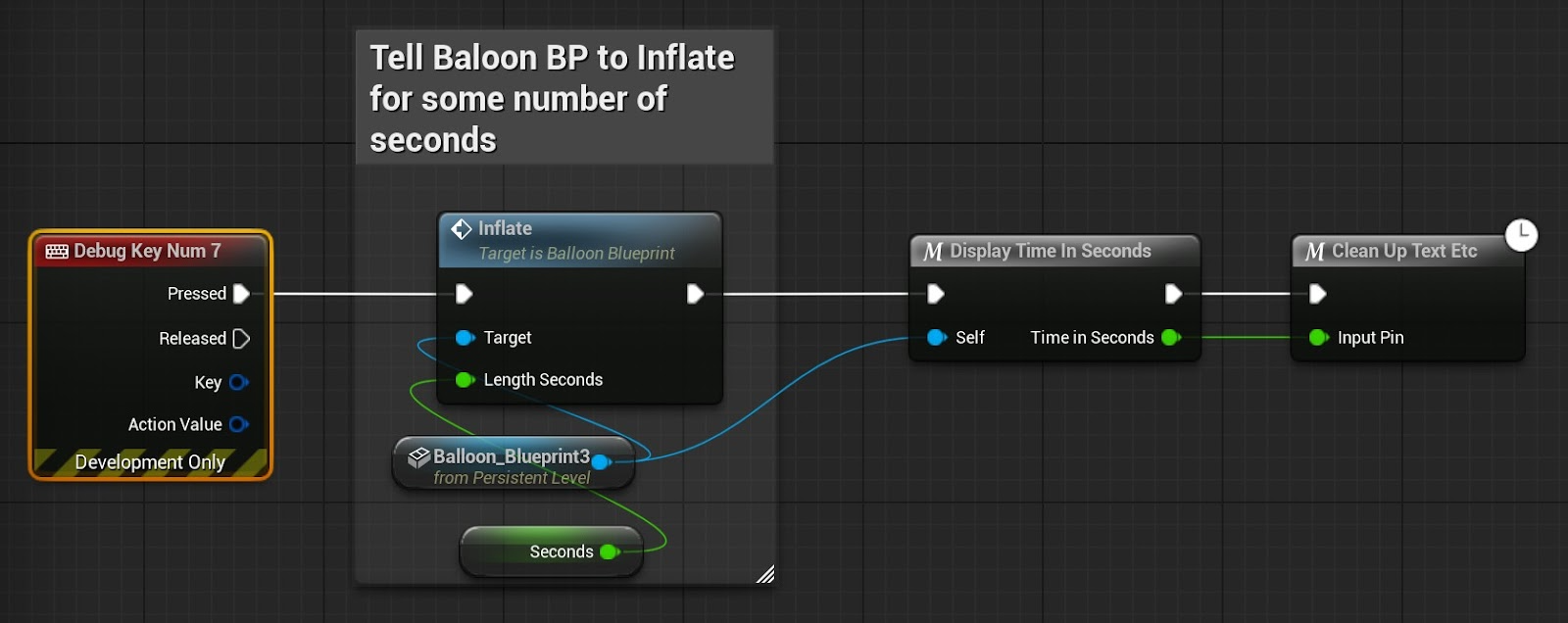Click the Inflate node output execution pin
This screenshot has width=1568, height=623.
695,294
